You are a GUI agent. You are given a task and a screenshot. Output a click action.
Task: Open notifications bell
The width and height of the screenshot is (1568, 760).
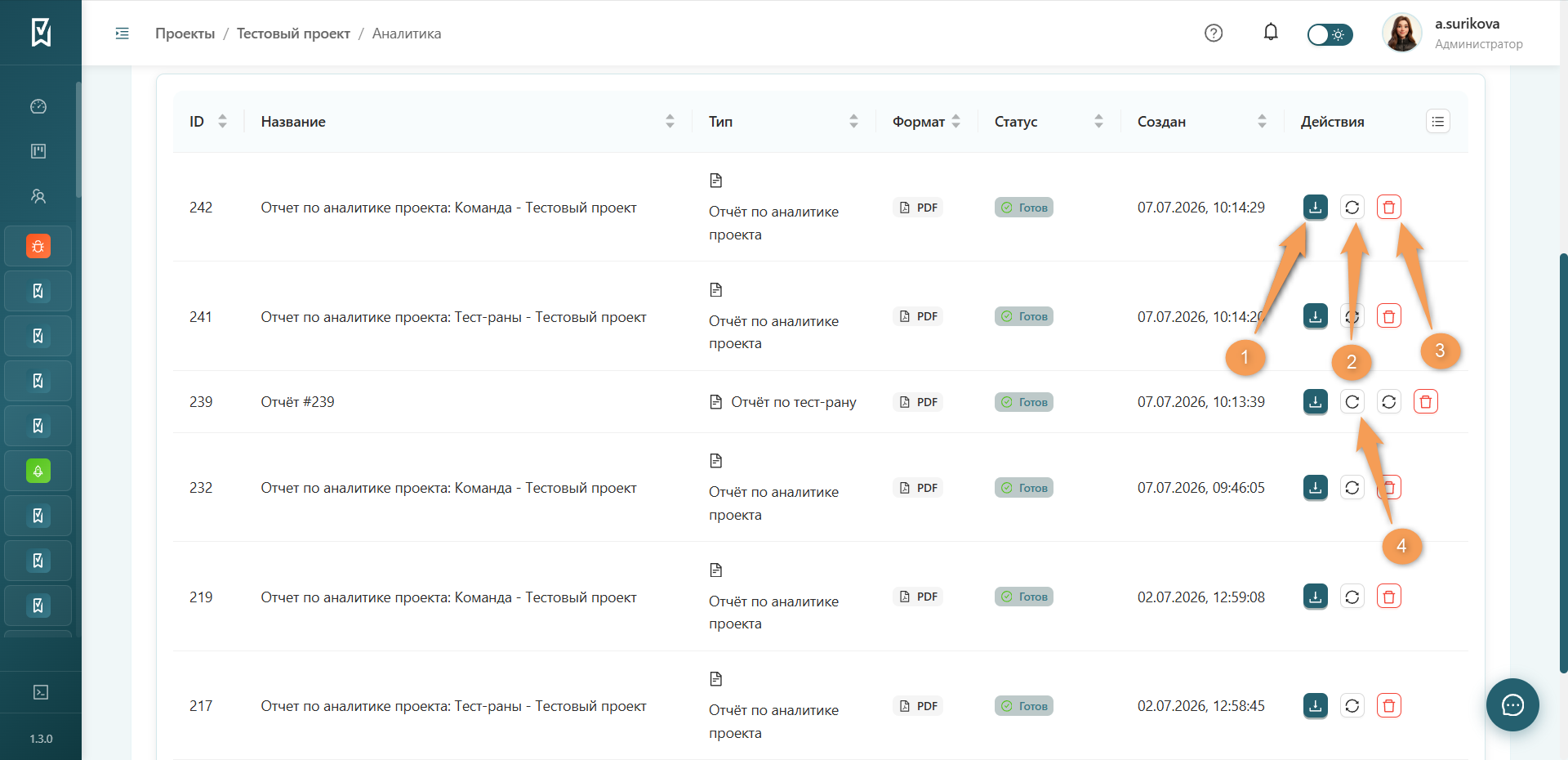[x=1271, y=33]
